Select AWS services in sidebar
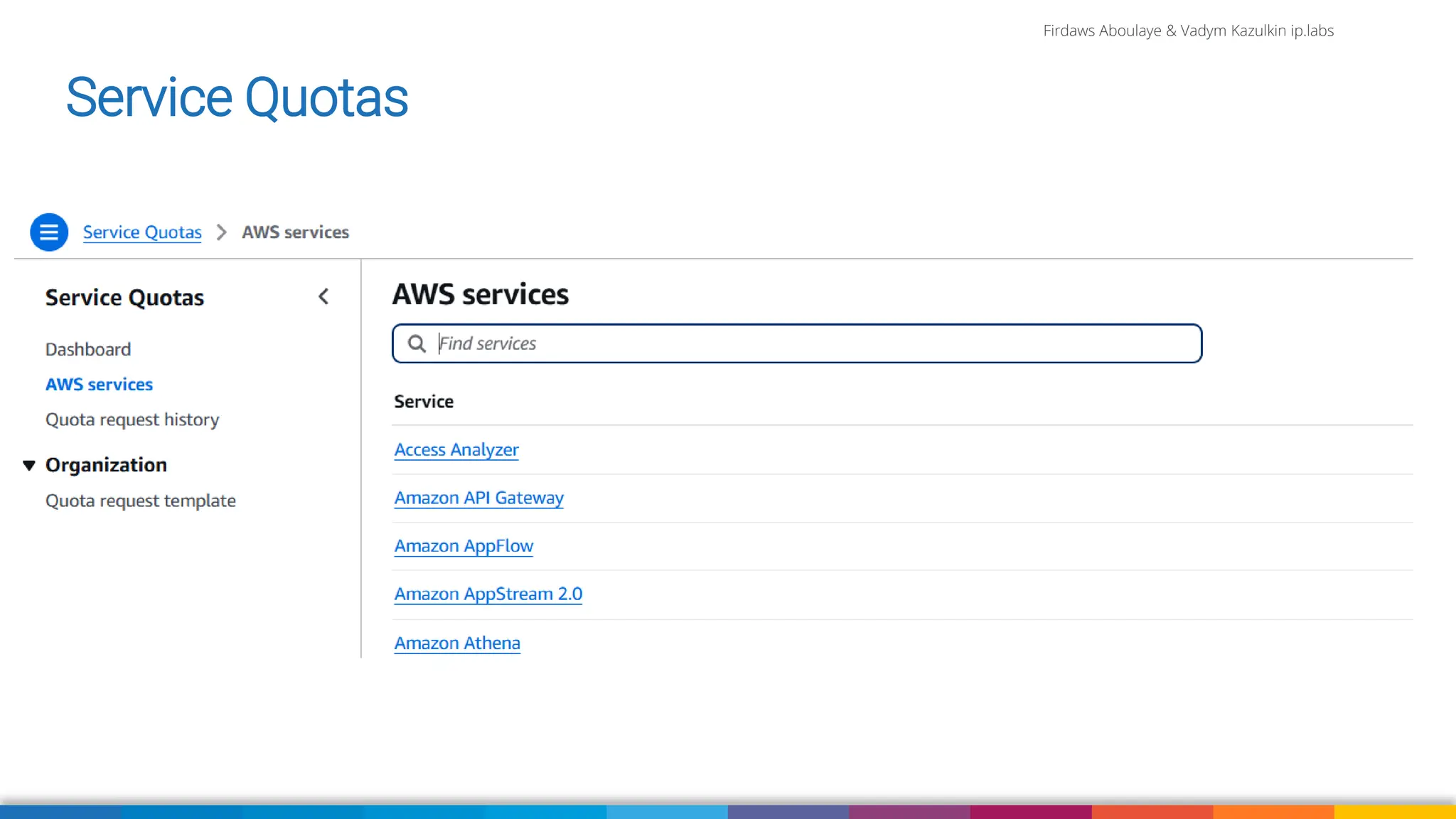1456x819 pixels. 99,384
